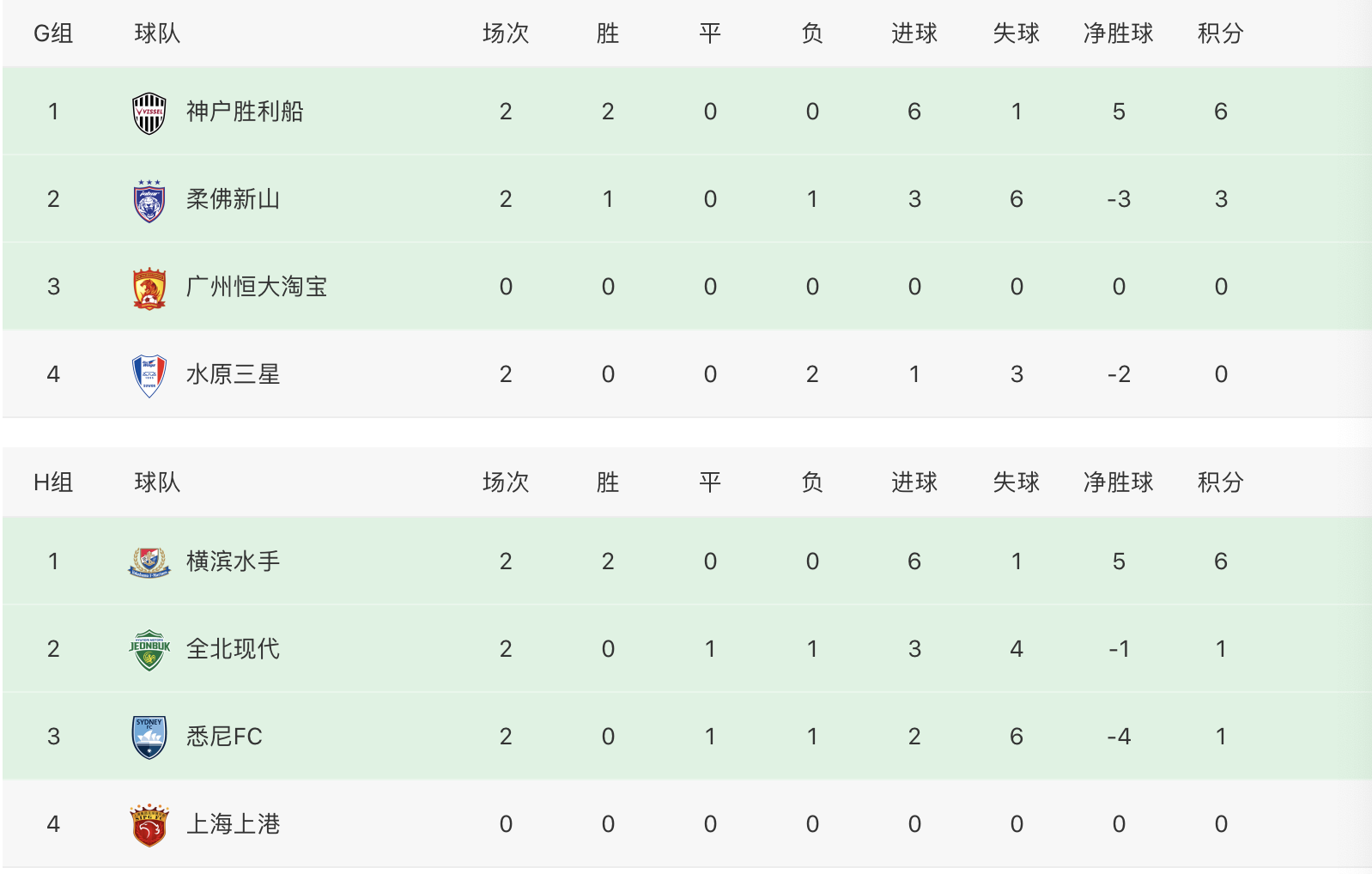
Task: Click the Shanghai SIPG red crest
Action: point(149,825)
